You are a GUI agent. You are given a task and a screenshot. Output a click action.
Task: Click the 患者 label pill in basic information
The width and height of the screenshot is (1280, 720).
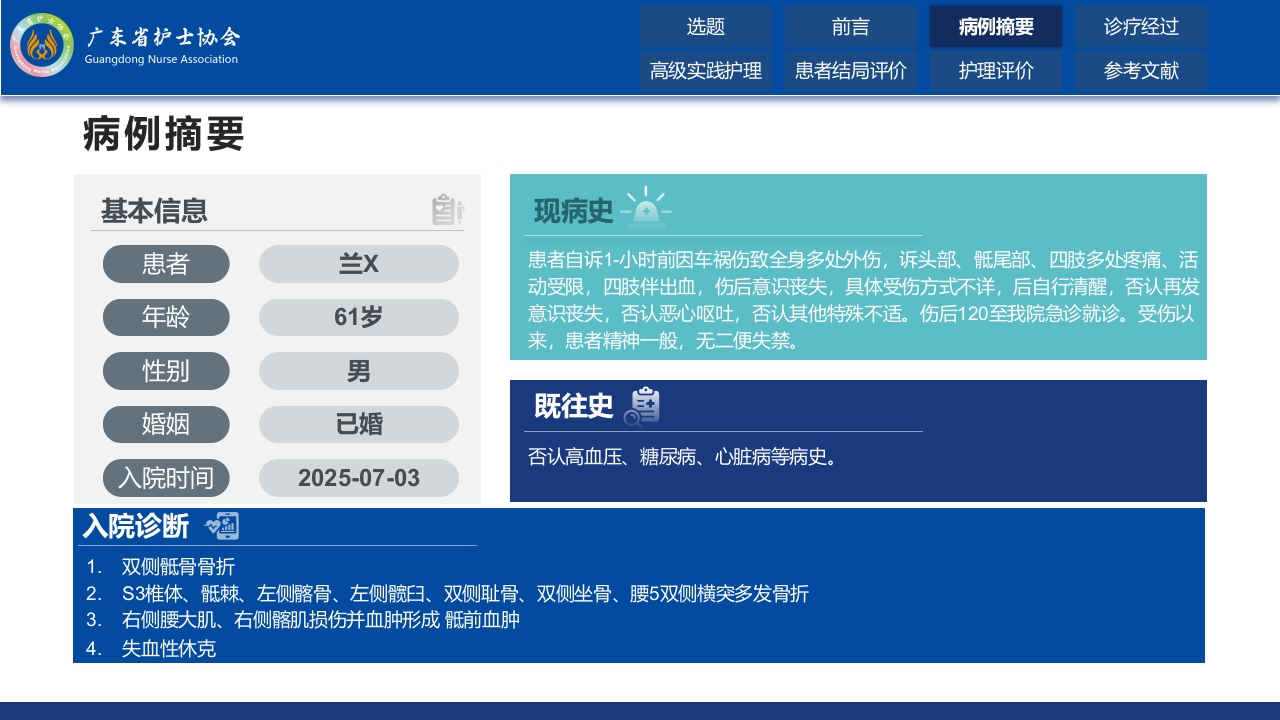(166, 263)
